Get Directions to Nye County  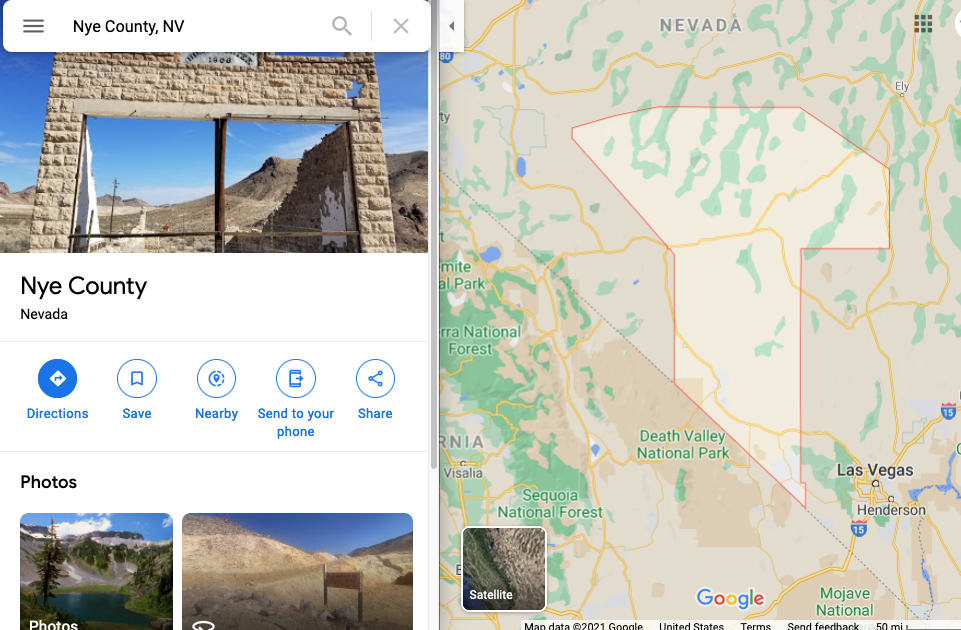[57, 390]
